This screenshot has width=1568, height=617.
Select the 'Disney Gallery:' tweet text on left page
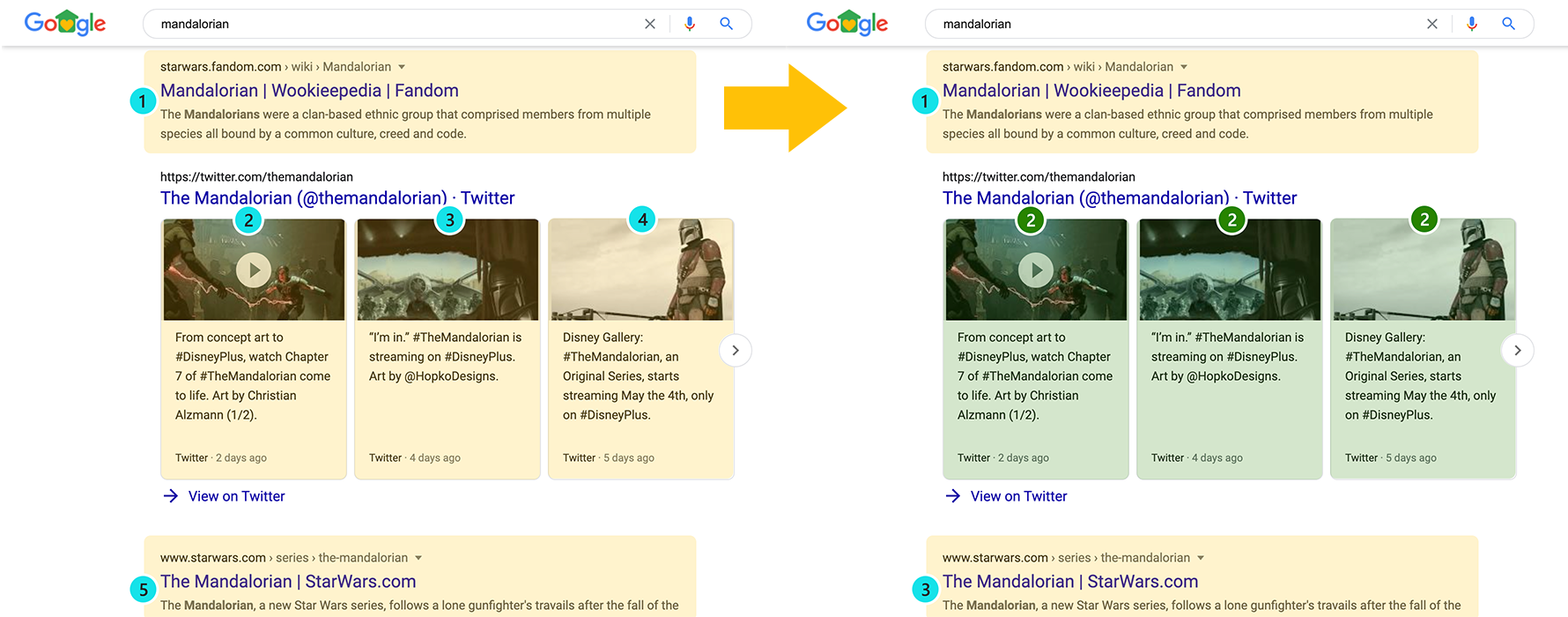(x=639, y=376)
